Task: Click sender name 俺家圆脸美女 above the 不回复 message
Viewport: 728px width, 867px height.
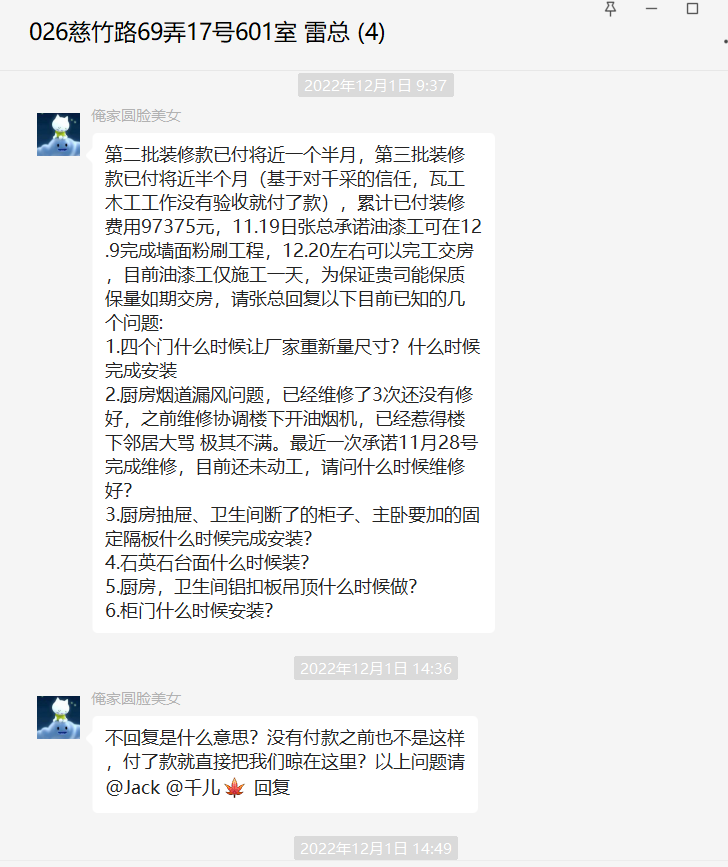Action: coord(136,698)
